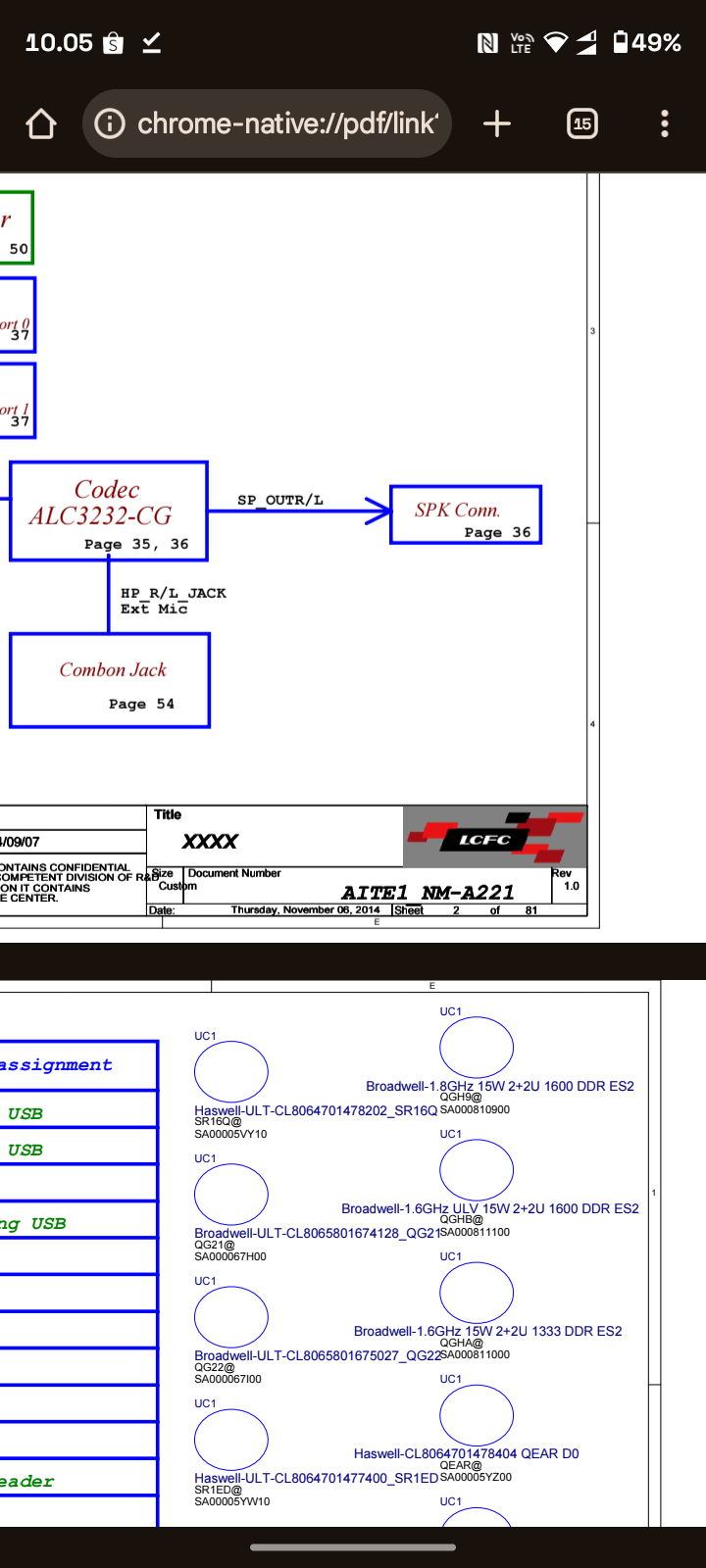Tap the Combon Jack Page 54 block
706x1568 pixels.
coord(110,681)
